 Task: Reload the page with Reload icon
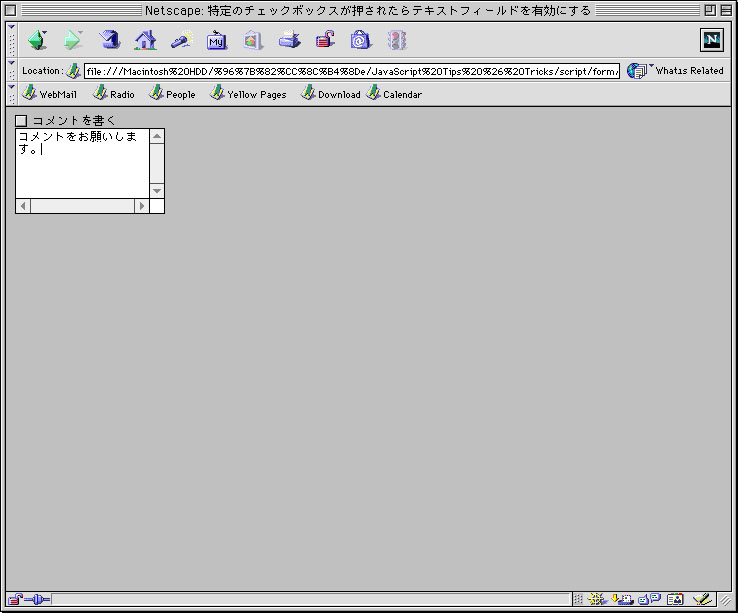[110, 40]
